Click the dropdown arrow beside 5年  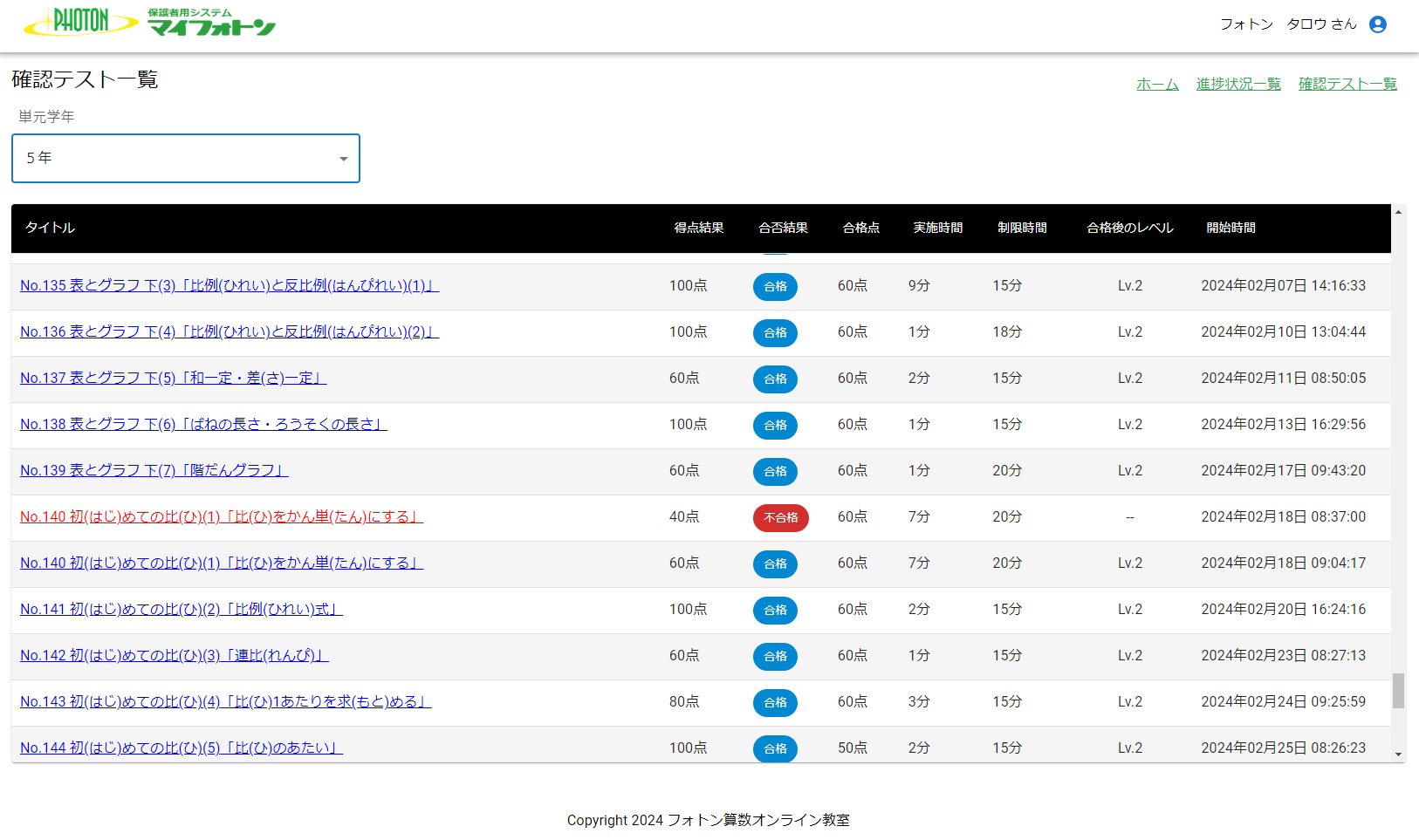pyautogui.click(x=344, y=159)
